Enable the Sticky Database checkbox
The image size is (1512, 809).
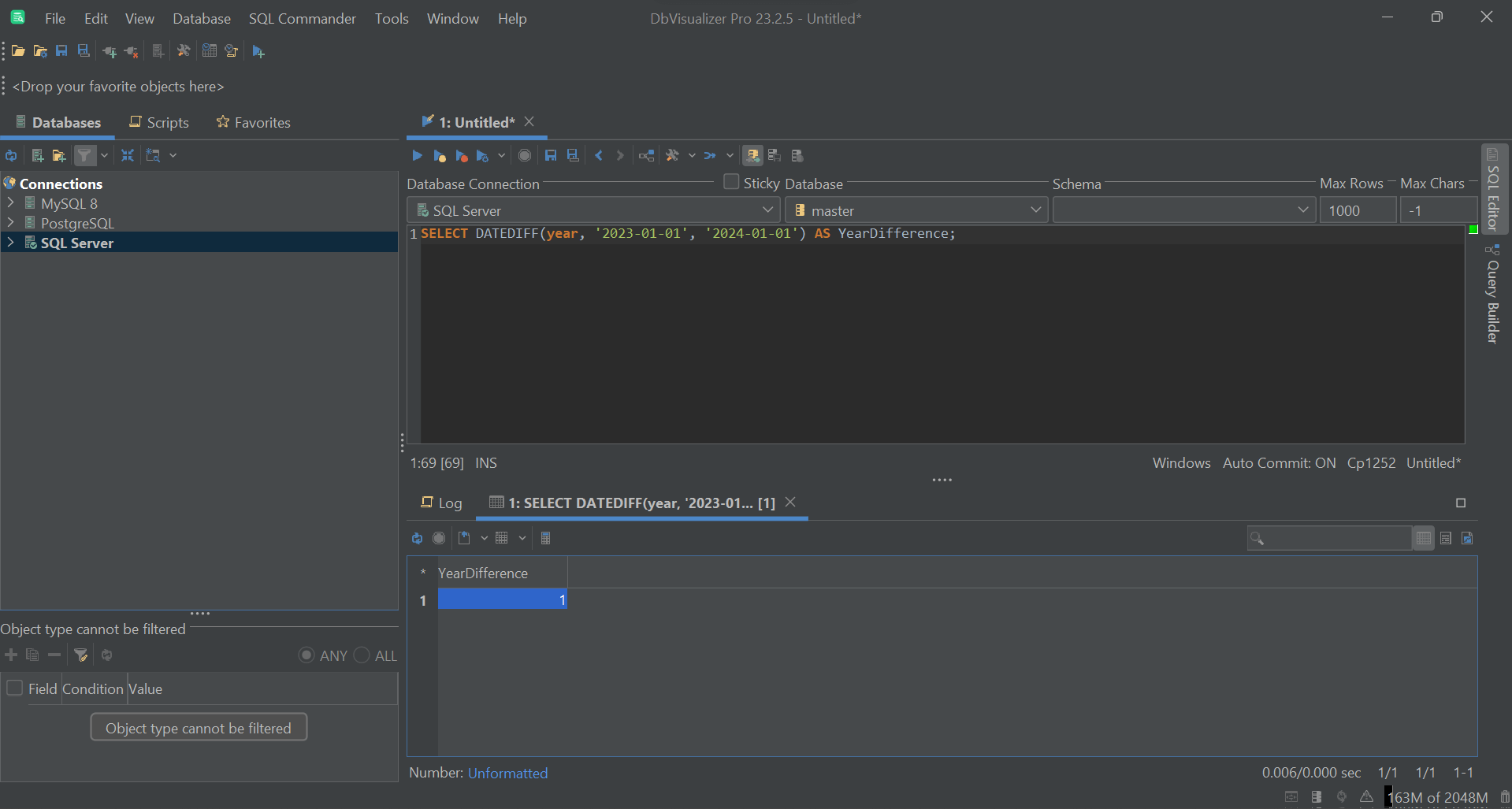731,182
